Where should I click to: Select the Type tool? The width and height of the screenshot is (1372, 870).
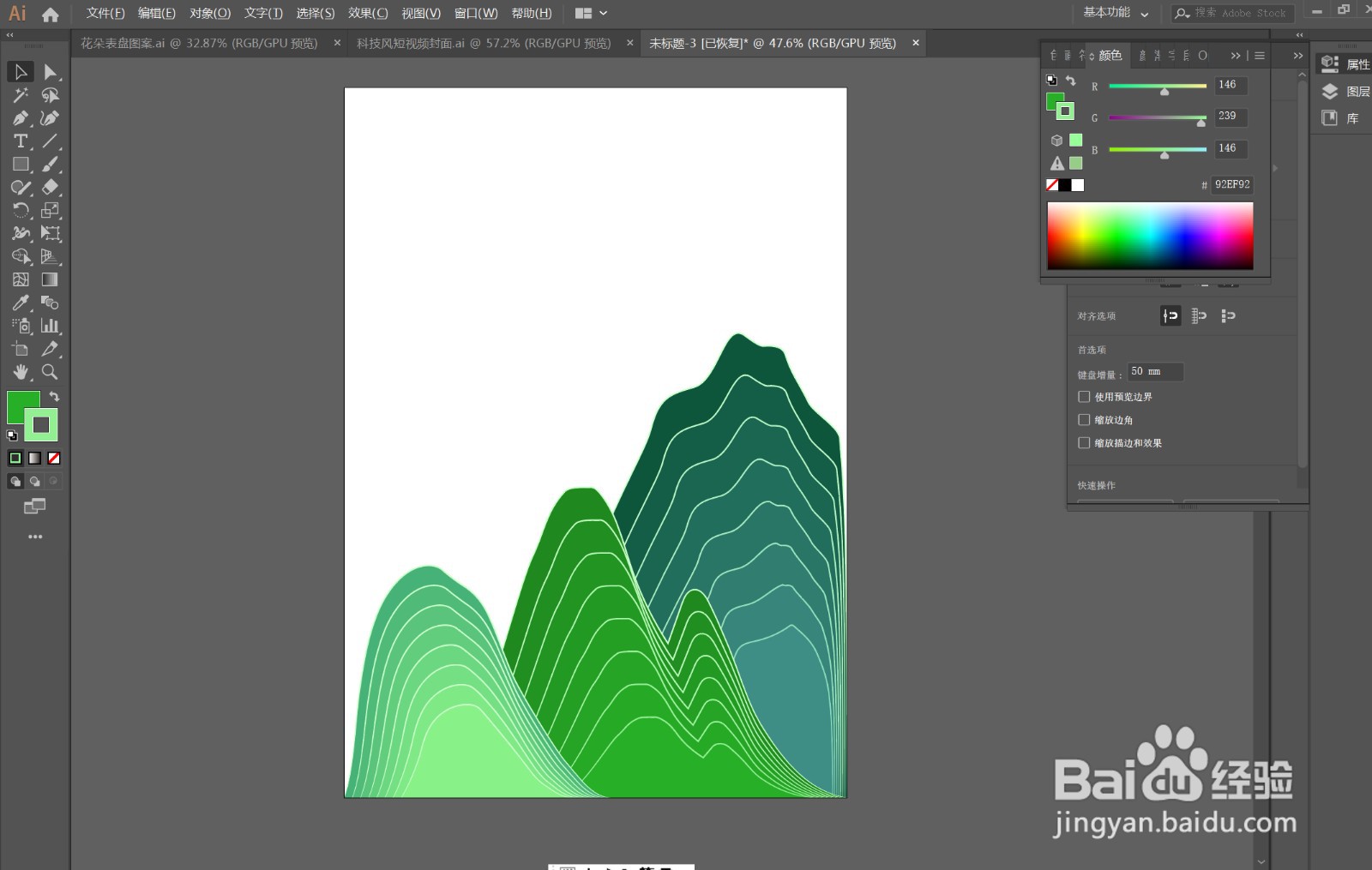[x=21, y=141]
